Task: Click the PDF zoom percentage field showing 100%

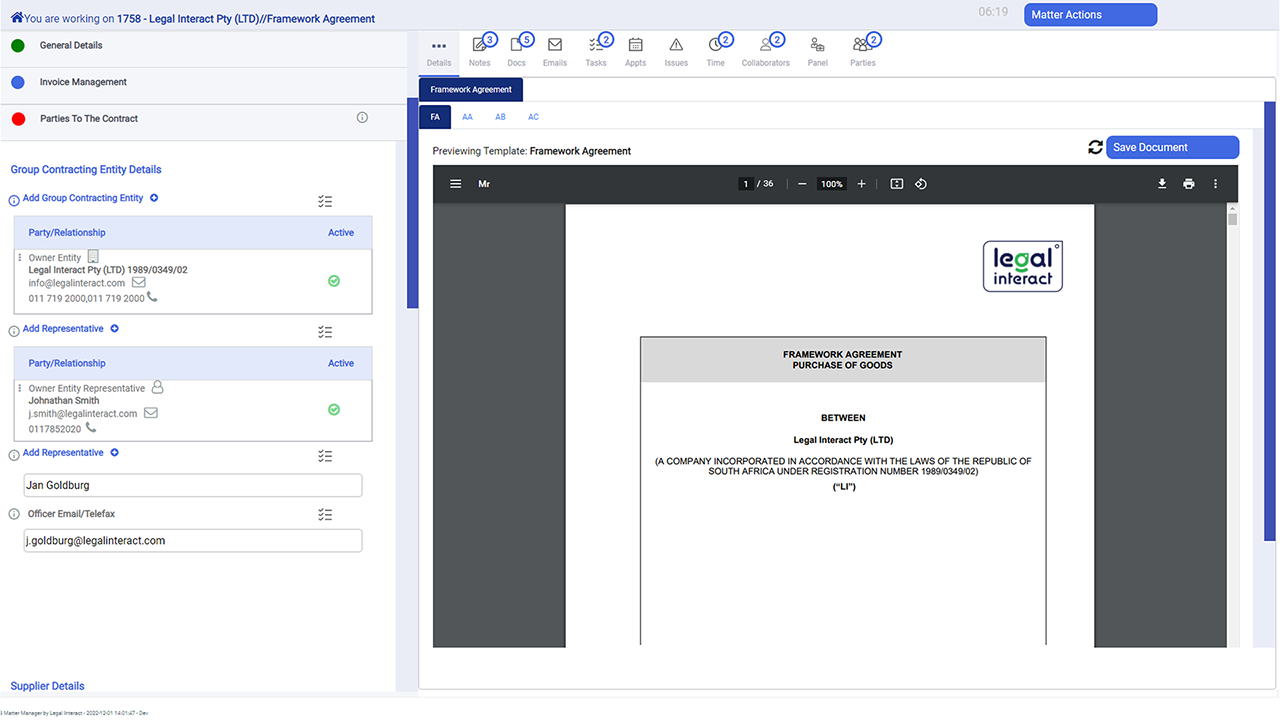Action: coord(832,184)
